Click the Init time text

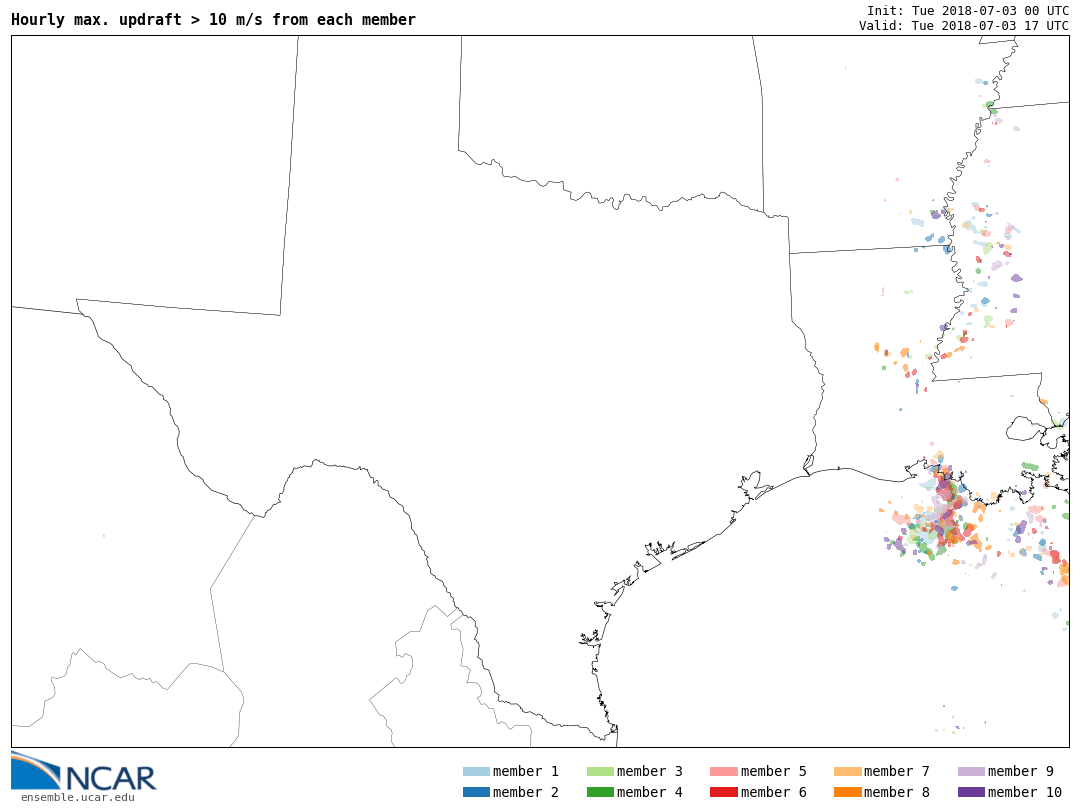coord(967,10)
